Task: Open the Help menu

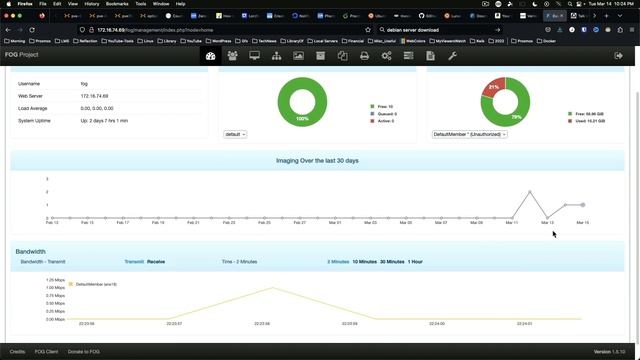Action: coord(180,4)
